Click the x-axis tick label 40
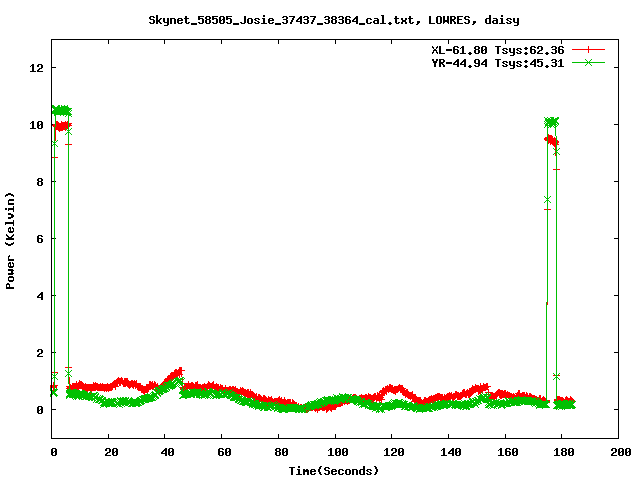640x480 pixels. coord(167,452)
